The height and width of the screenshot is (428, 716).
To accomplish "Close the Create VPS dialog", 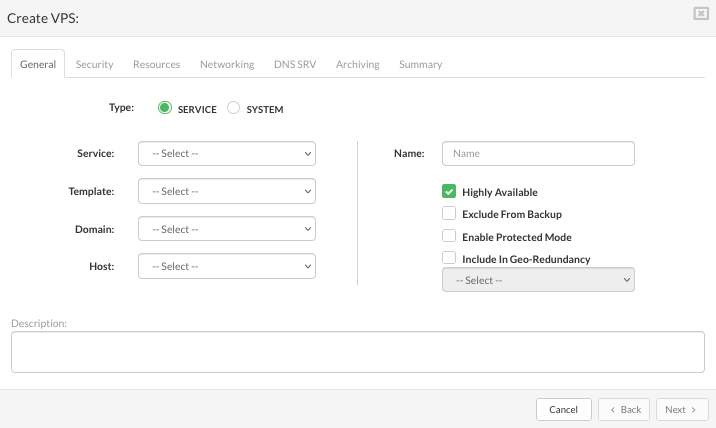I will point(701,13).
